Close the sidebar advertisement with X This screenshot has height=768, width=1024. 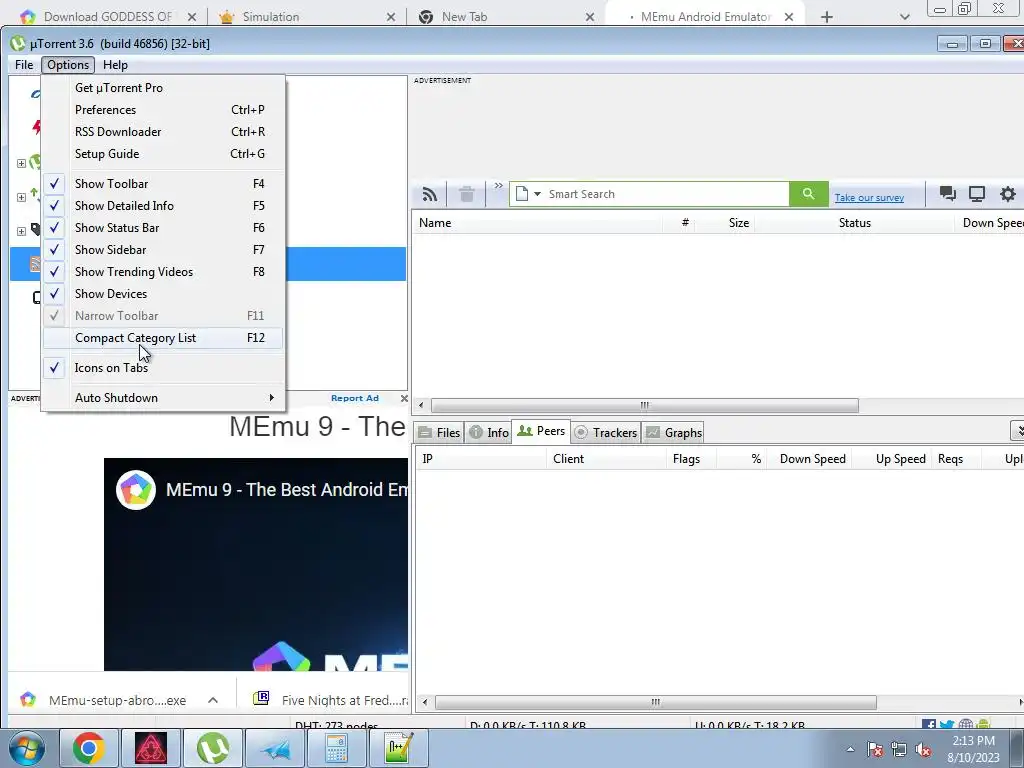coord(404,398)
